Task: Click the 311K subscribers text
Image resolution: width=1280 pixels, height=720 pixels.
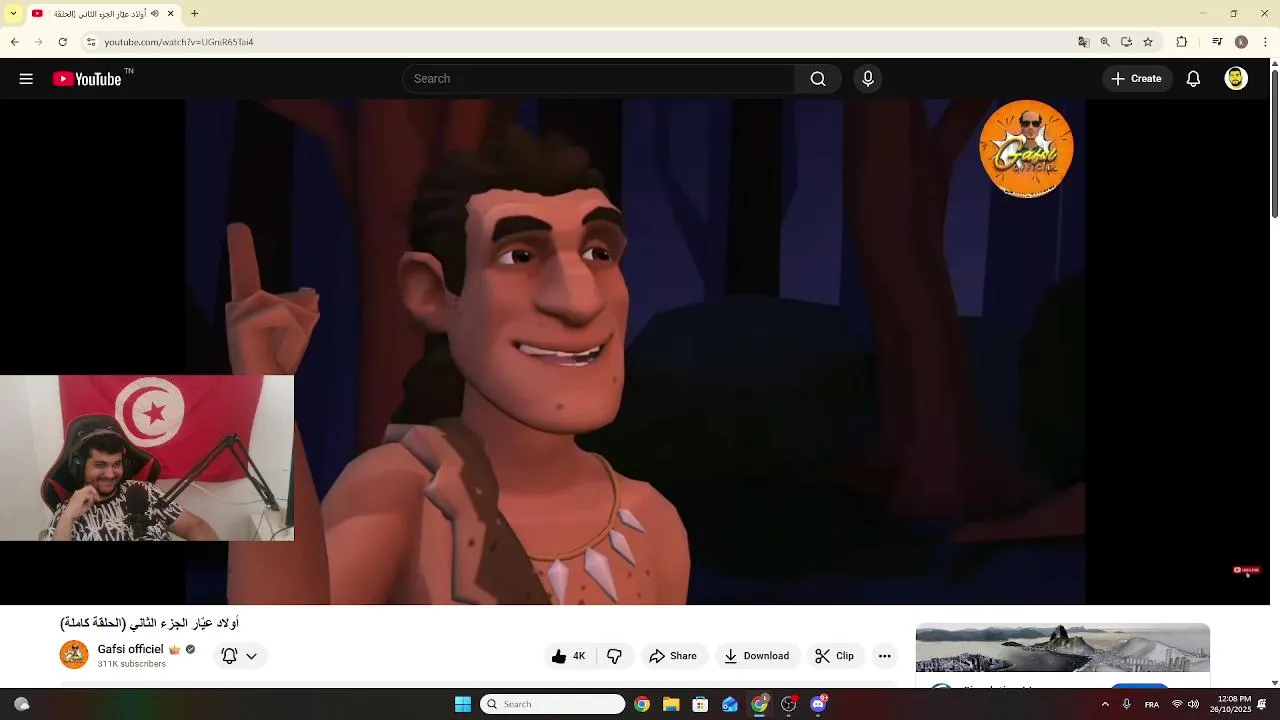Action: pos(131,664)
